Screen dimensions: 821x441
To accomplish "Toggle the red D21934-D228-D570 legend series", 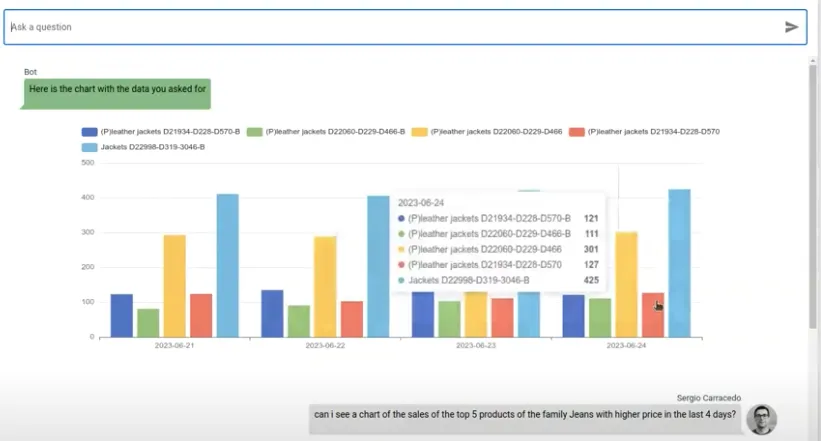I will pos(577,132).
